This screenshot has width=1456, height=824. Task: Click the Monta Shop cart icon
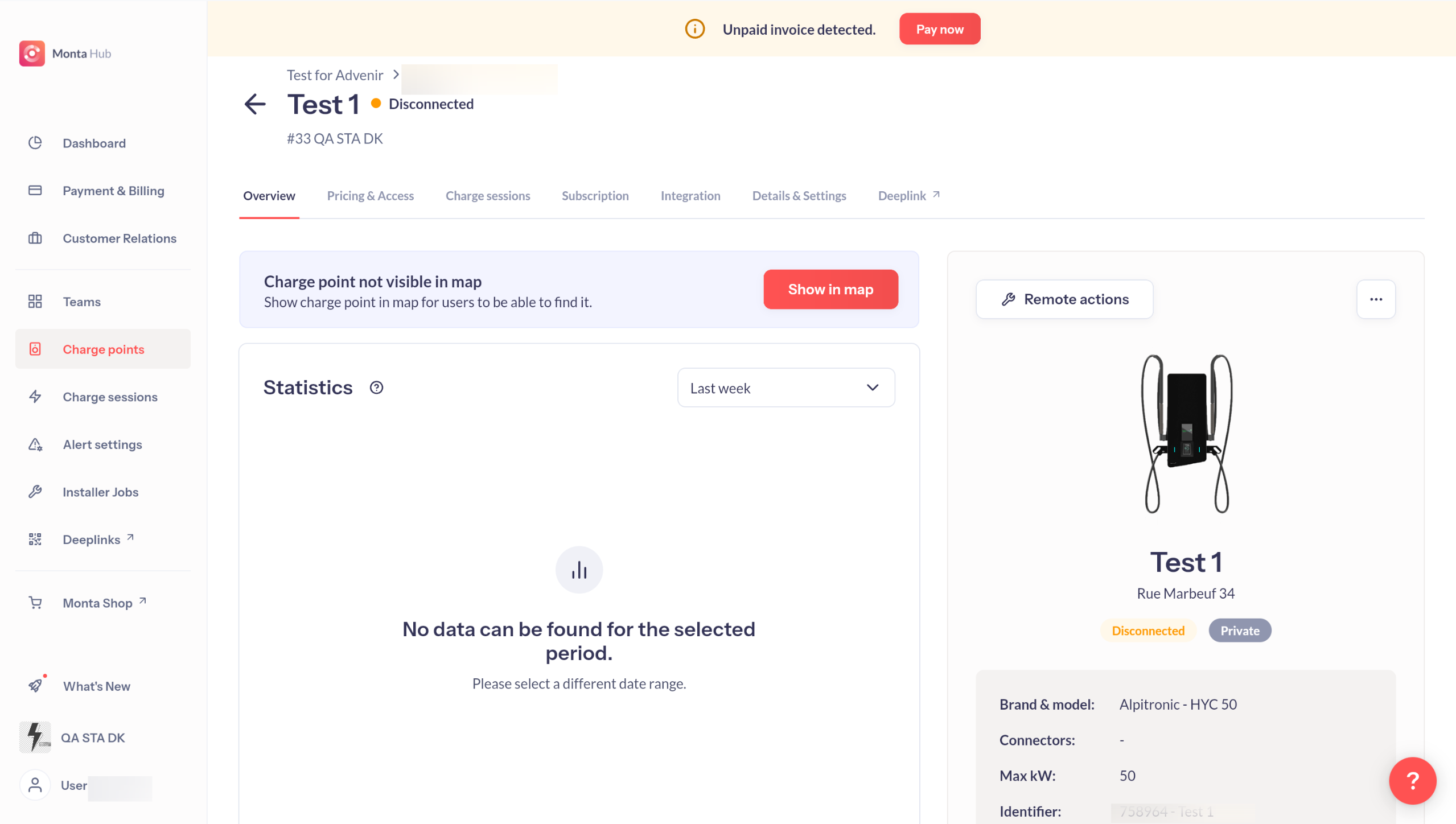coord(35,602)
